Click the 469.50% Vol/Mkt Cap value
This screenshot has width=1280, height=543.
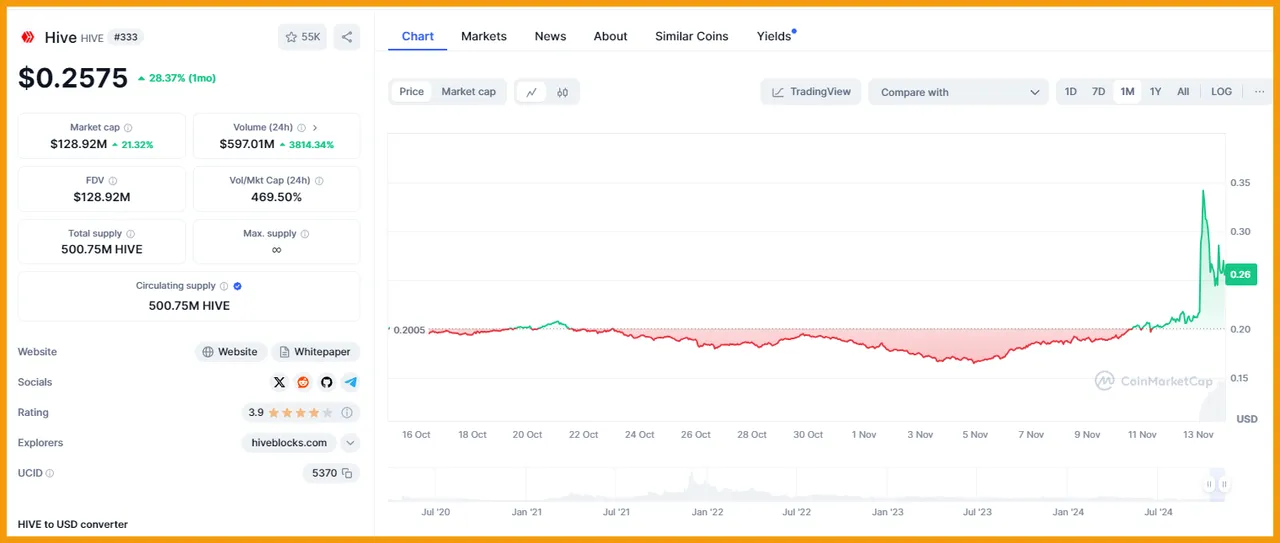[x=277, y=197]
